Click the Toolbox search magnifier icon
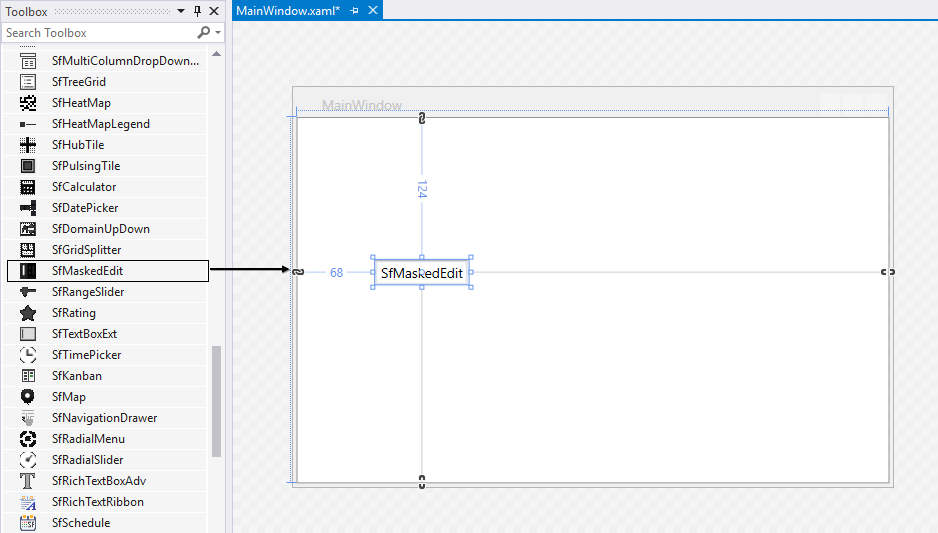 click(203, 32)
